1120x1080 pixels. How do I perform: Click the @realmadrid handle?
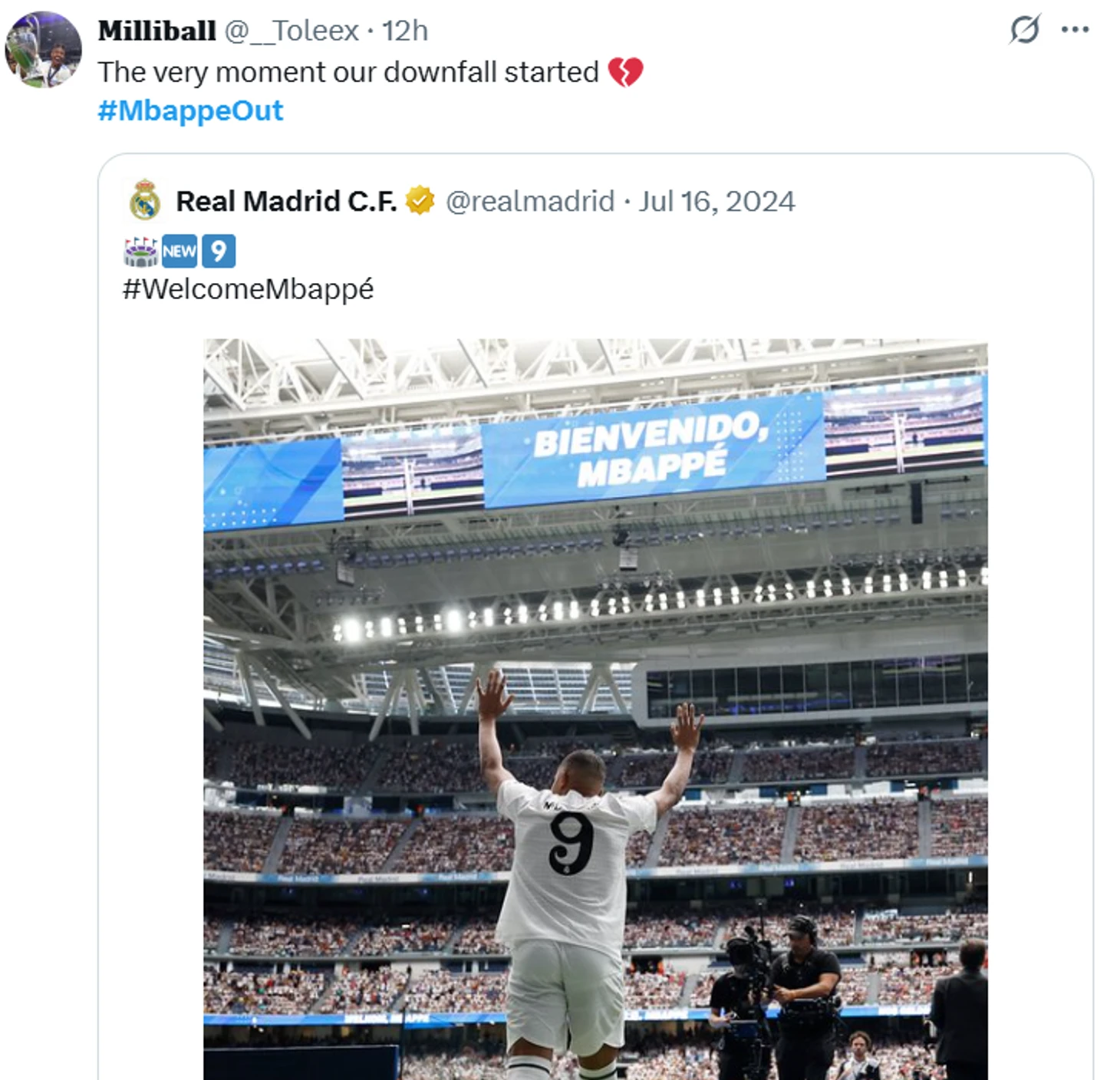pos(529,201)
